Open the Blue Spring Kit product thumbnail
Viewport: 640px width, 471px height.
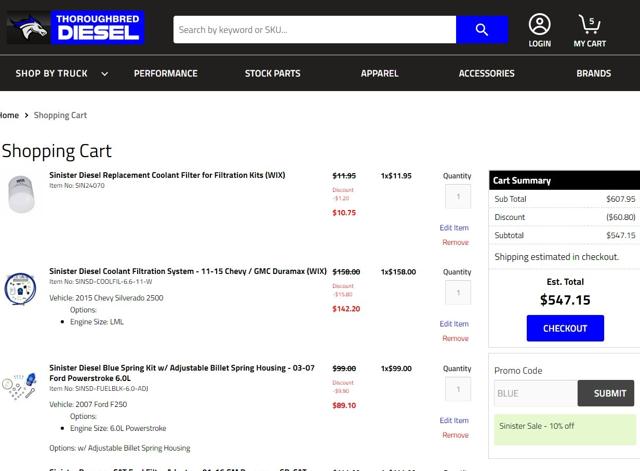(x=19, y=386)
